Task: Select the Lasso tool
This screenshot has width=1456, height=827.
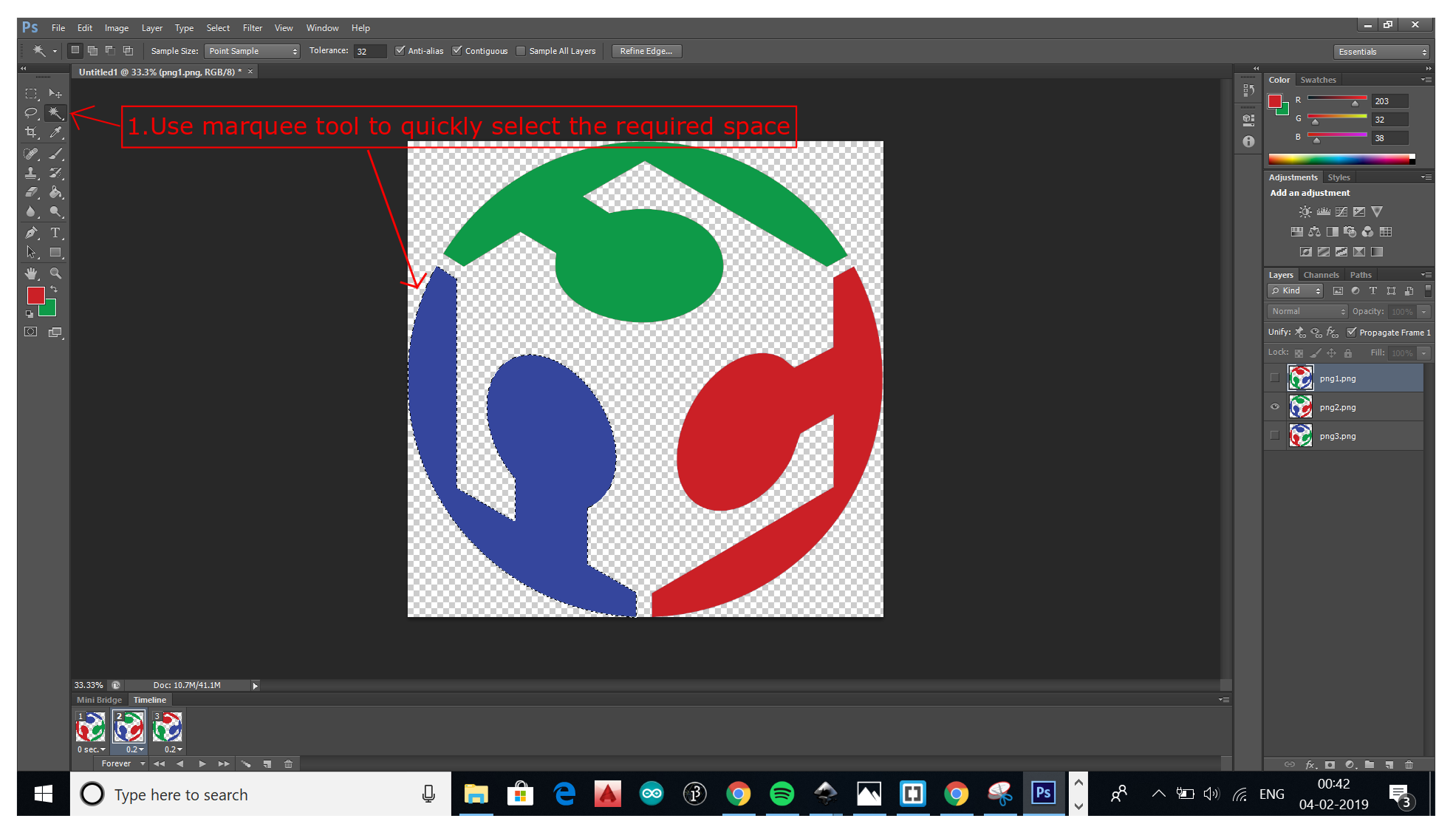Action: pos(31,113)
